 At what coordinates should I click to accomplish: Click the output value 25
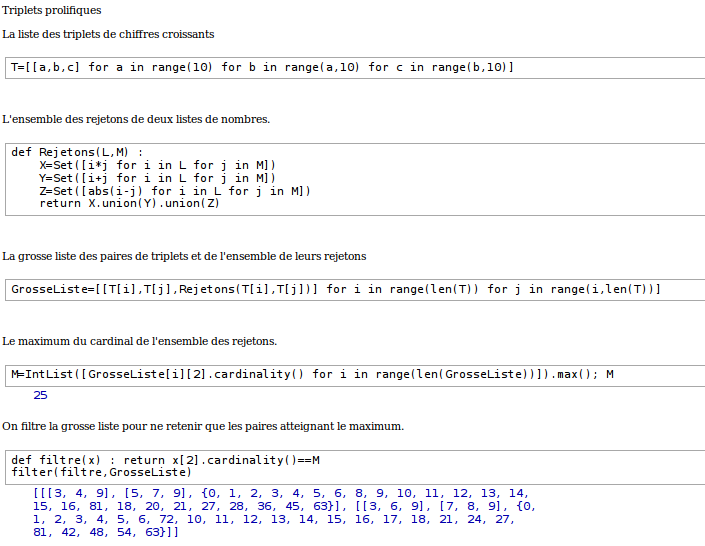40,395
